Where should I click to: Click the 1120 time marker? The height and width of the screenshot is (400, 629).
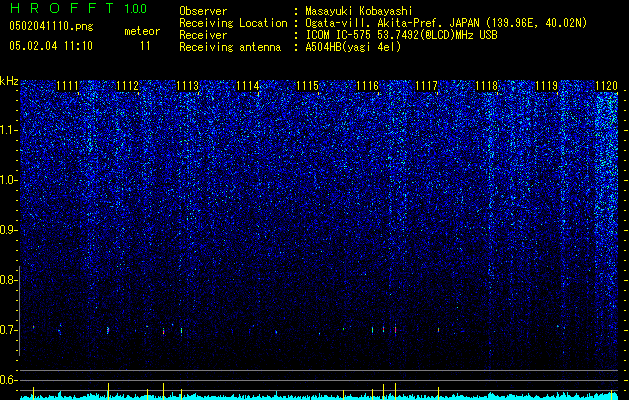(x=607, y=86)
